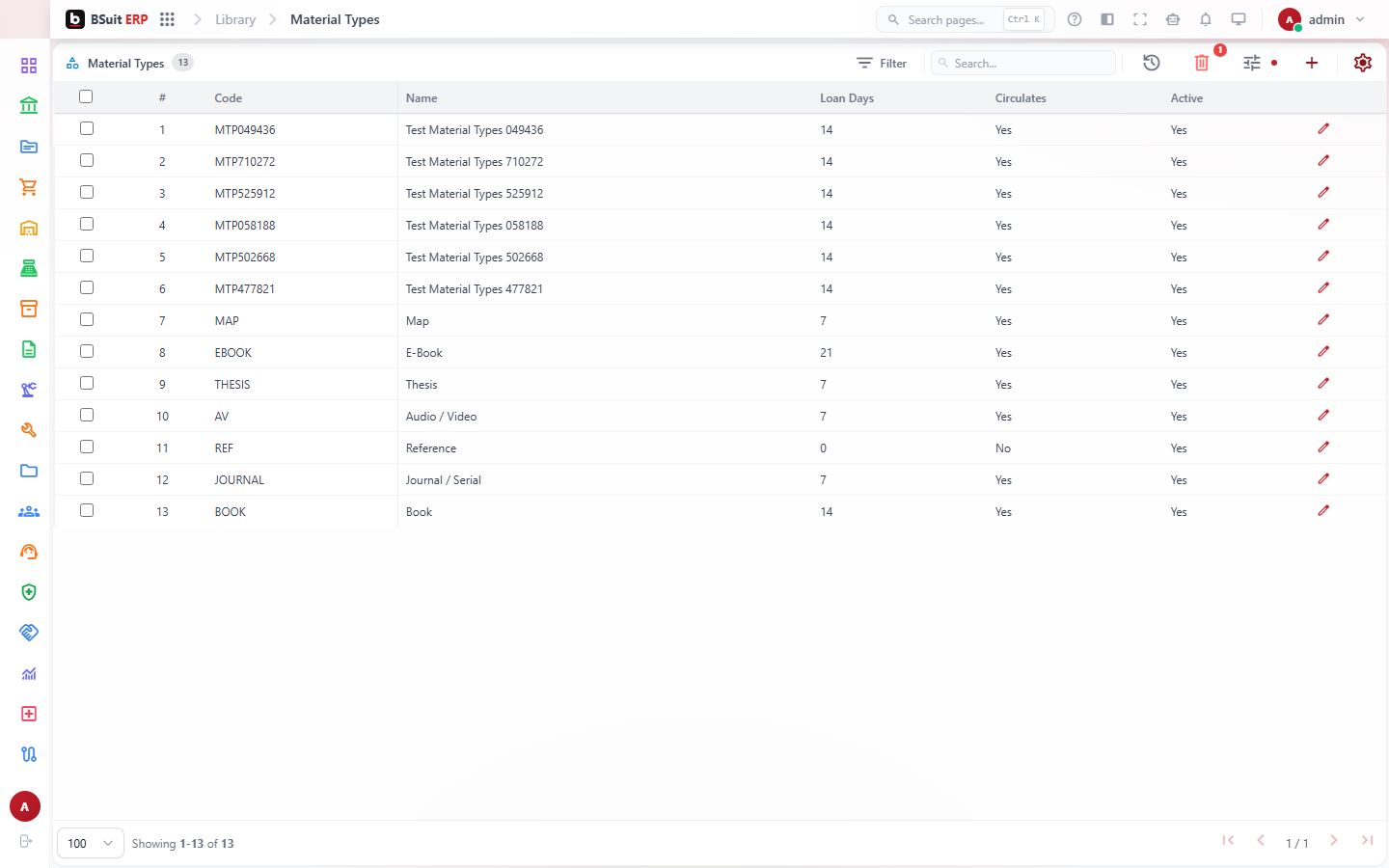This screenshot has height=868, width=1389.
Task: Go to Library breadcrumb
Action: [x=235, y=19]
